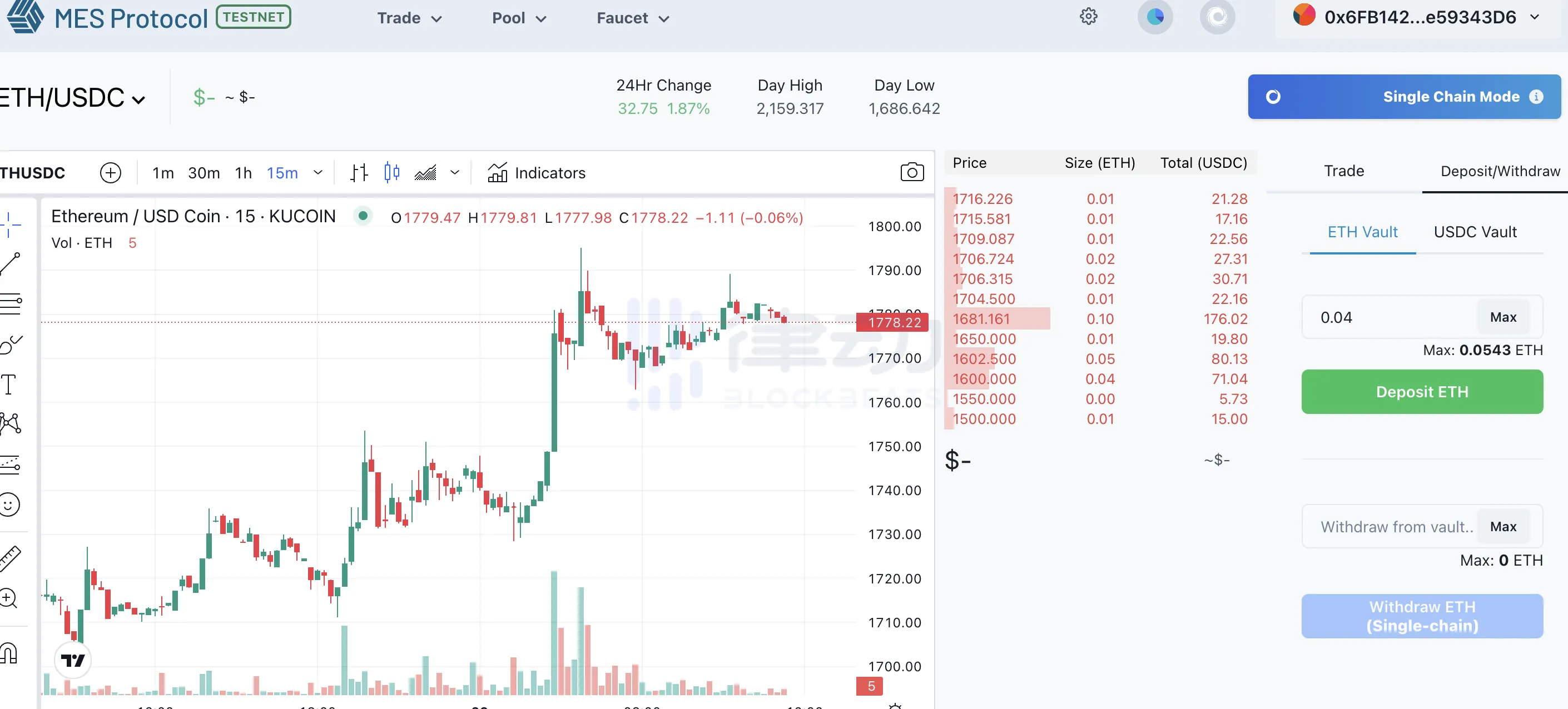Viewport: 1568px width, 709px height.
Task: Select the 1h timeframe
Action: [x=243, y=173]
